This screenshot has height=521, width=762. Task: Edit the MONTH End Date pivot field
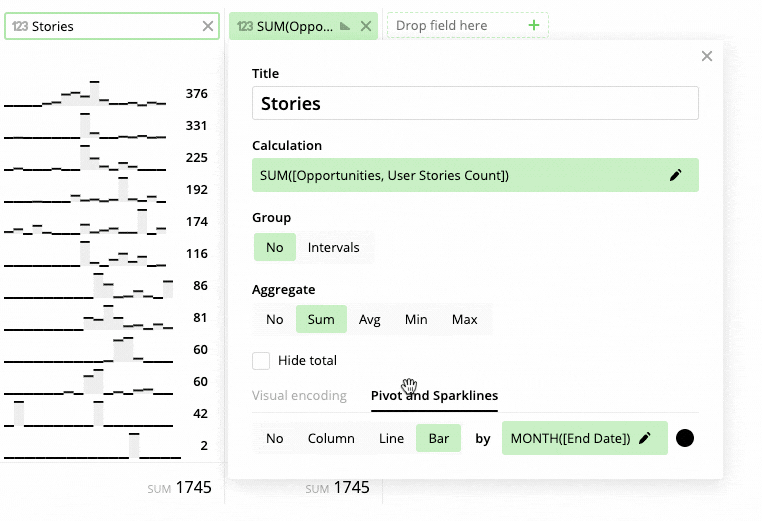point(645,438)
